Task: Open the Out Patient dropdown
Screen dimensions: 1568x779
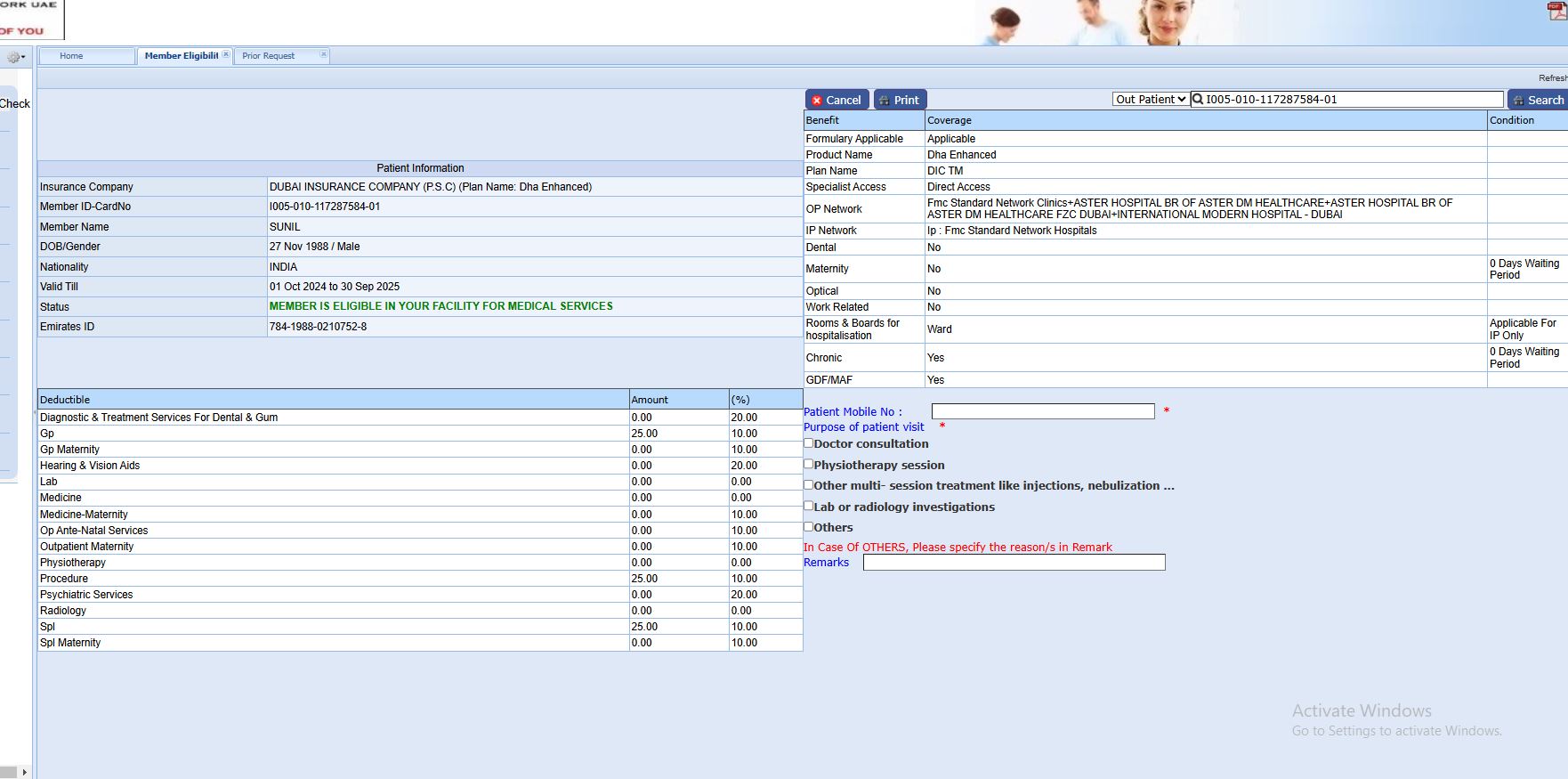Action: (x=1150, y=100)
